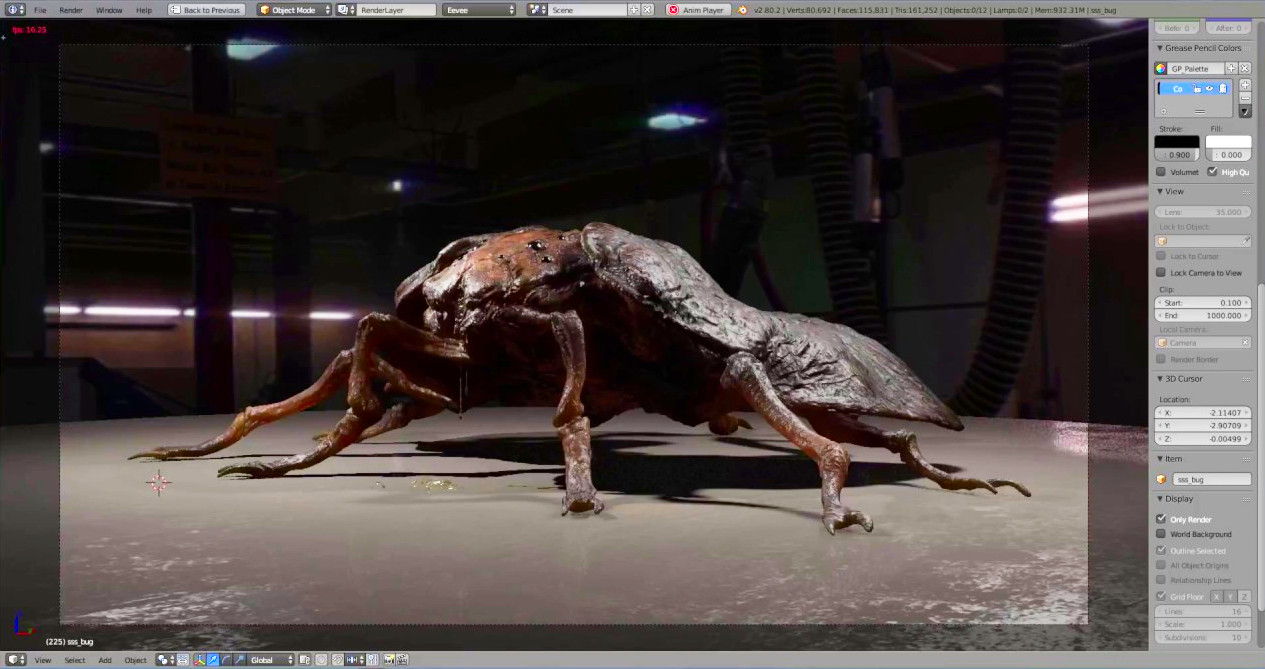Click the Back to Previous button

(205, 10)
